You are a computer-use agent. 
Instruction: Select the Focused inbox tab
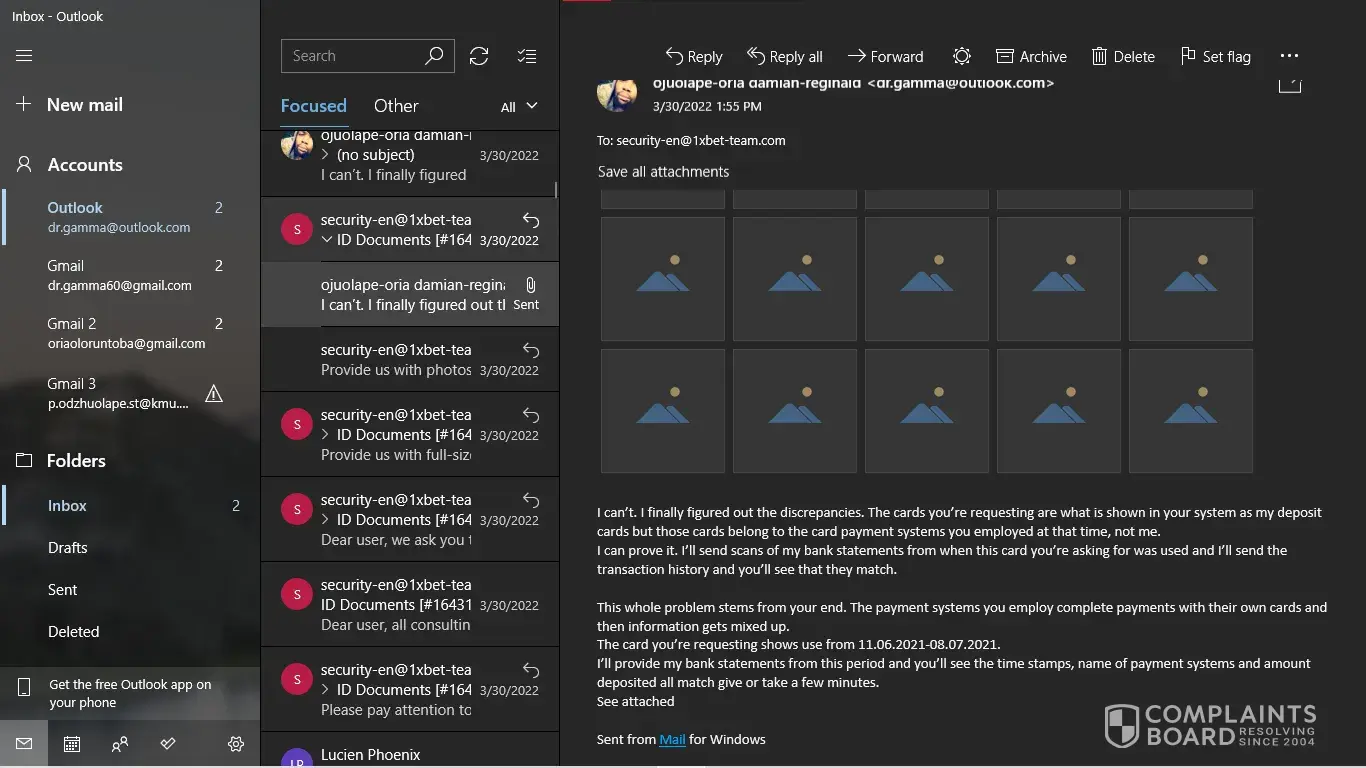[313, 106]
